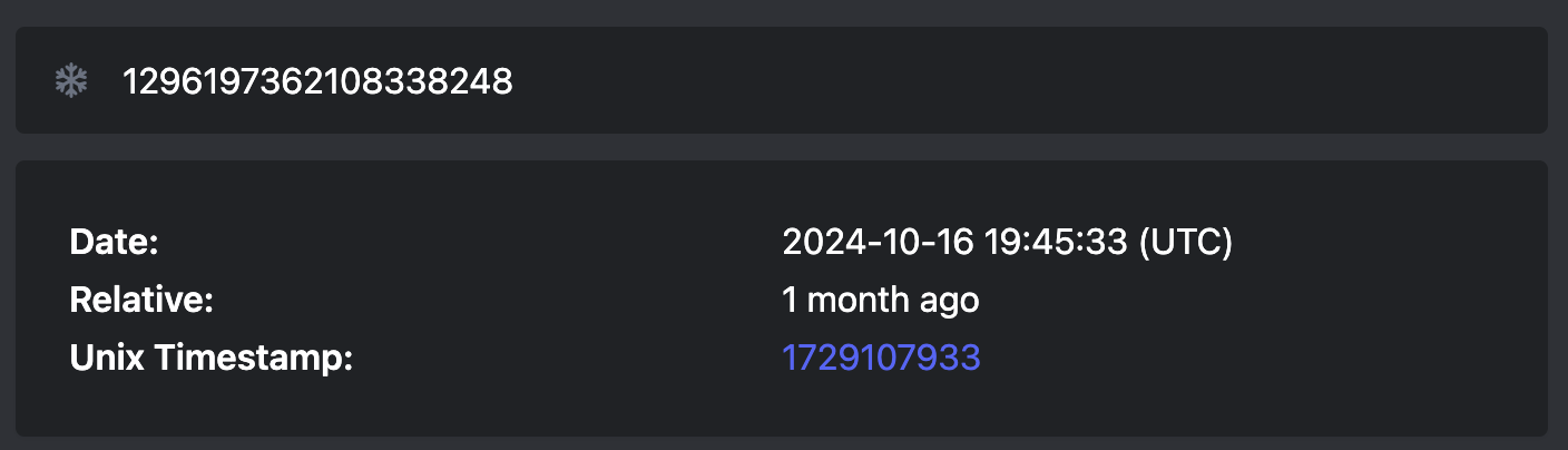Open the Unix timestamp link 1729107933
The image size is (1568, 450).
click(x=881, y=358)
